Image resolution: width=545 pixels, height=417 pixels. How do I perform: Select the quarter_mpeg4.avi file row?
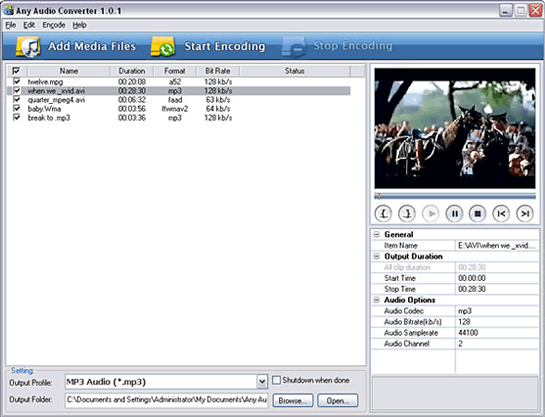click(179, 100)
